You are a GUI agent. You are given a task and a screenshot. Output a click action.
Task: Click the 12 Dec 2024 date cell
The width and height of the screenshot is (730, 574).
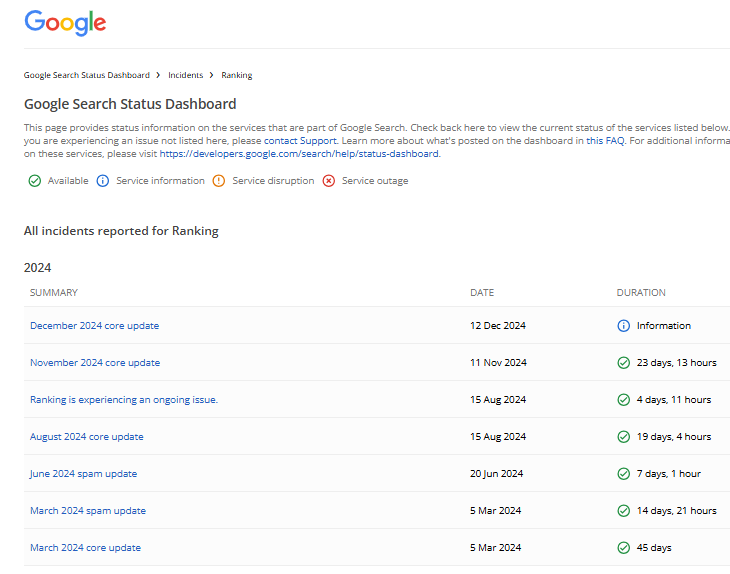(x=498, y=325)
